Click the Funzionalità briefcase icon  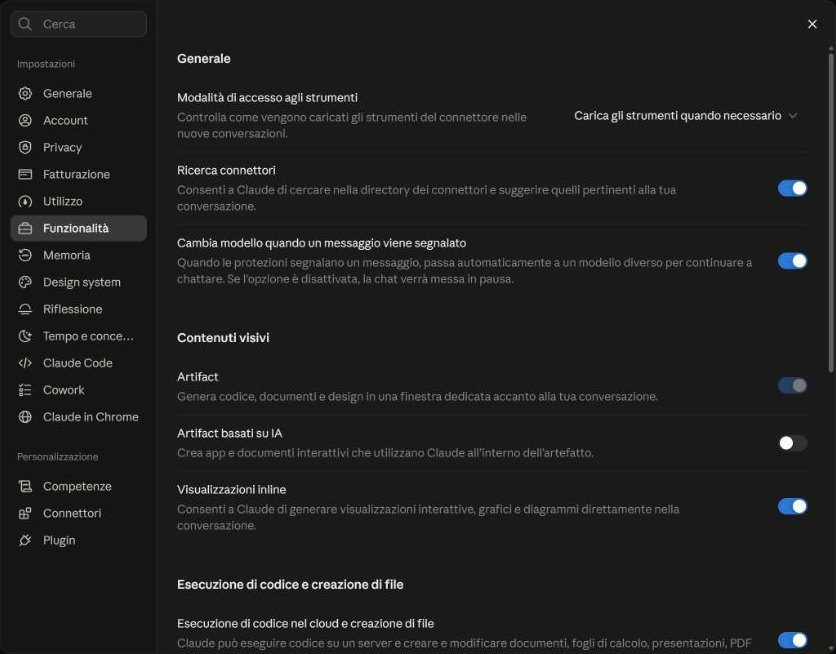pyautogui.click(x=25, y=228)
